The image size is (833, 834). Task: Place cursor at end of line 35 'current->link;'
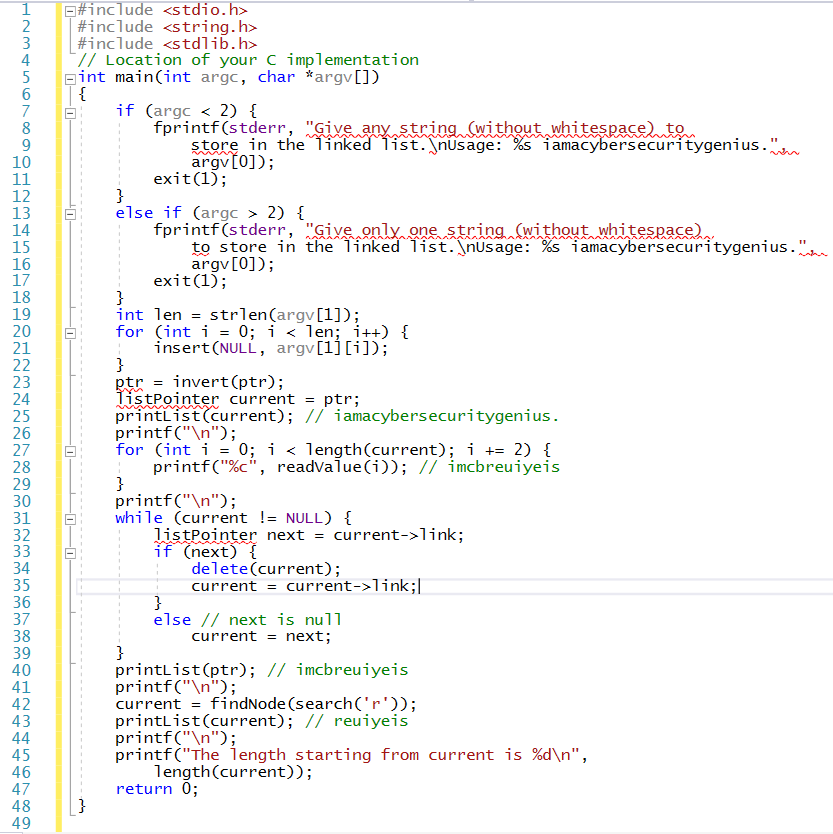pos(418,586)
